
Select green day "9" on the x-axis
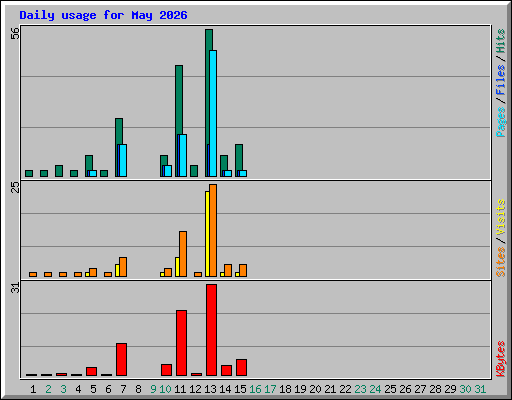153,389
